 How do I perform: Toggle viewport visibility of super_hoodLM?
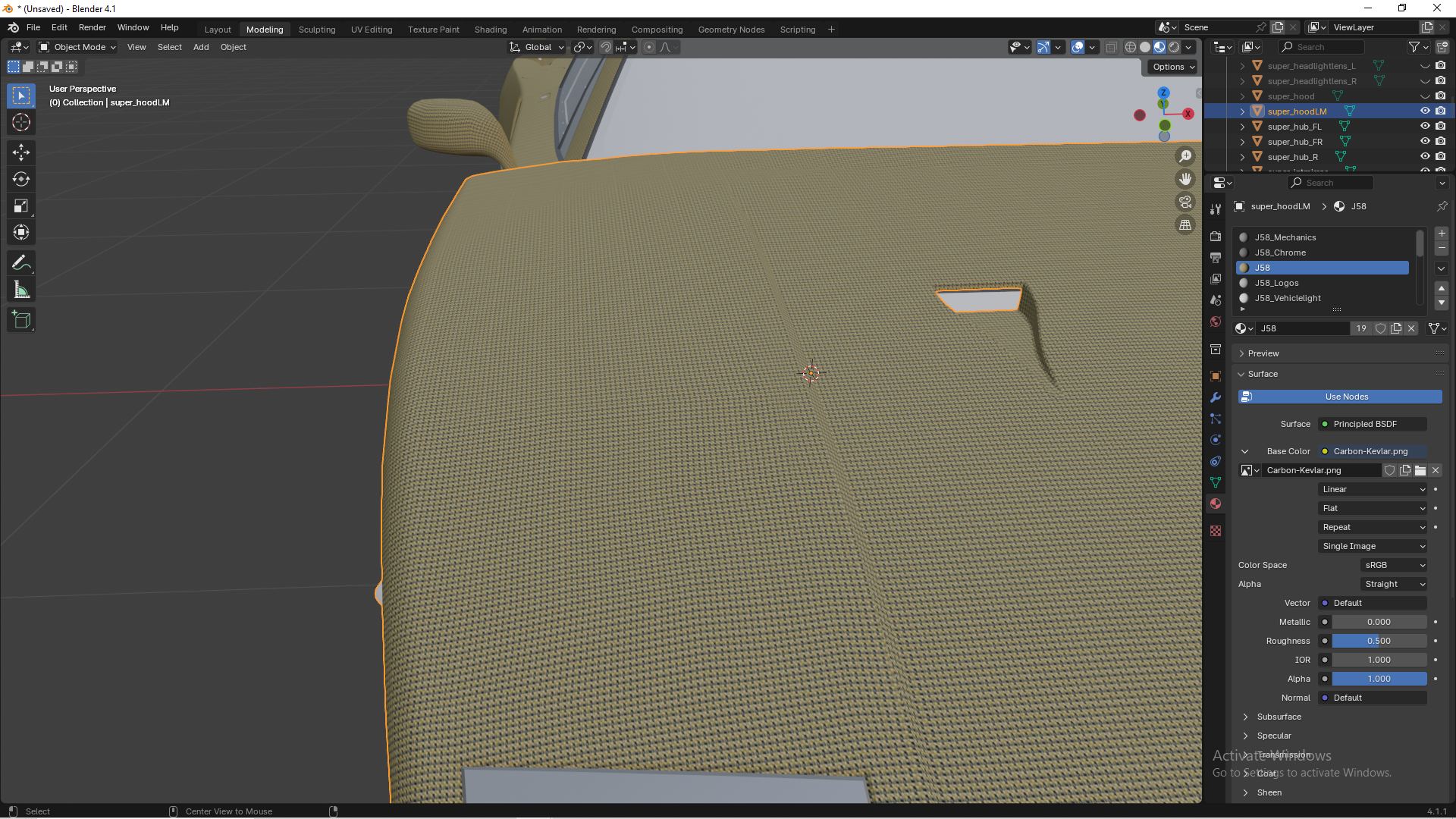(x=1425, y=111)
